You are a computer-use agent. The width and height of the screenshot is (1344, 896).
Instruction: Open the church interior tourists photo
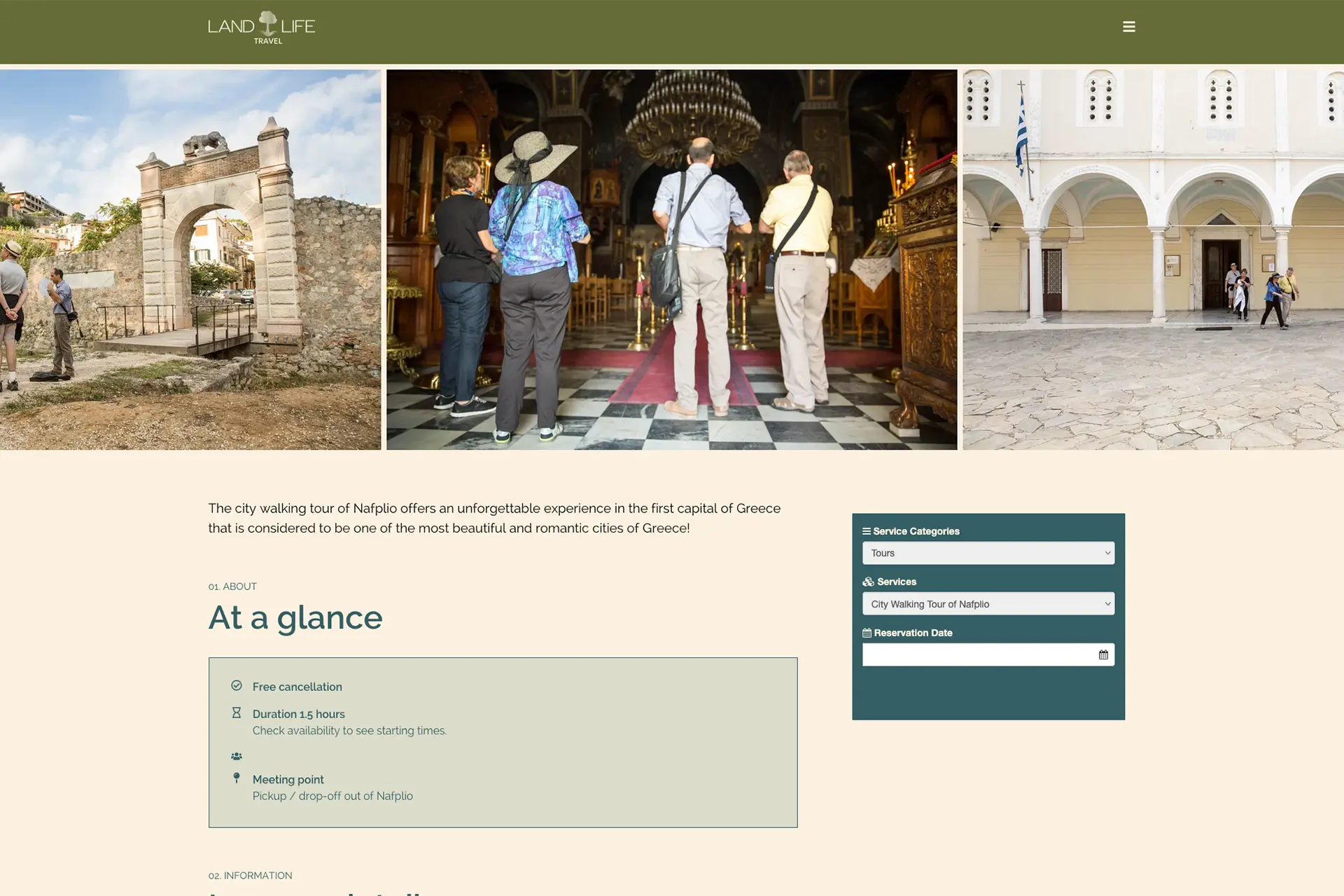(x=671, y=260)
